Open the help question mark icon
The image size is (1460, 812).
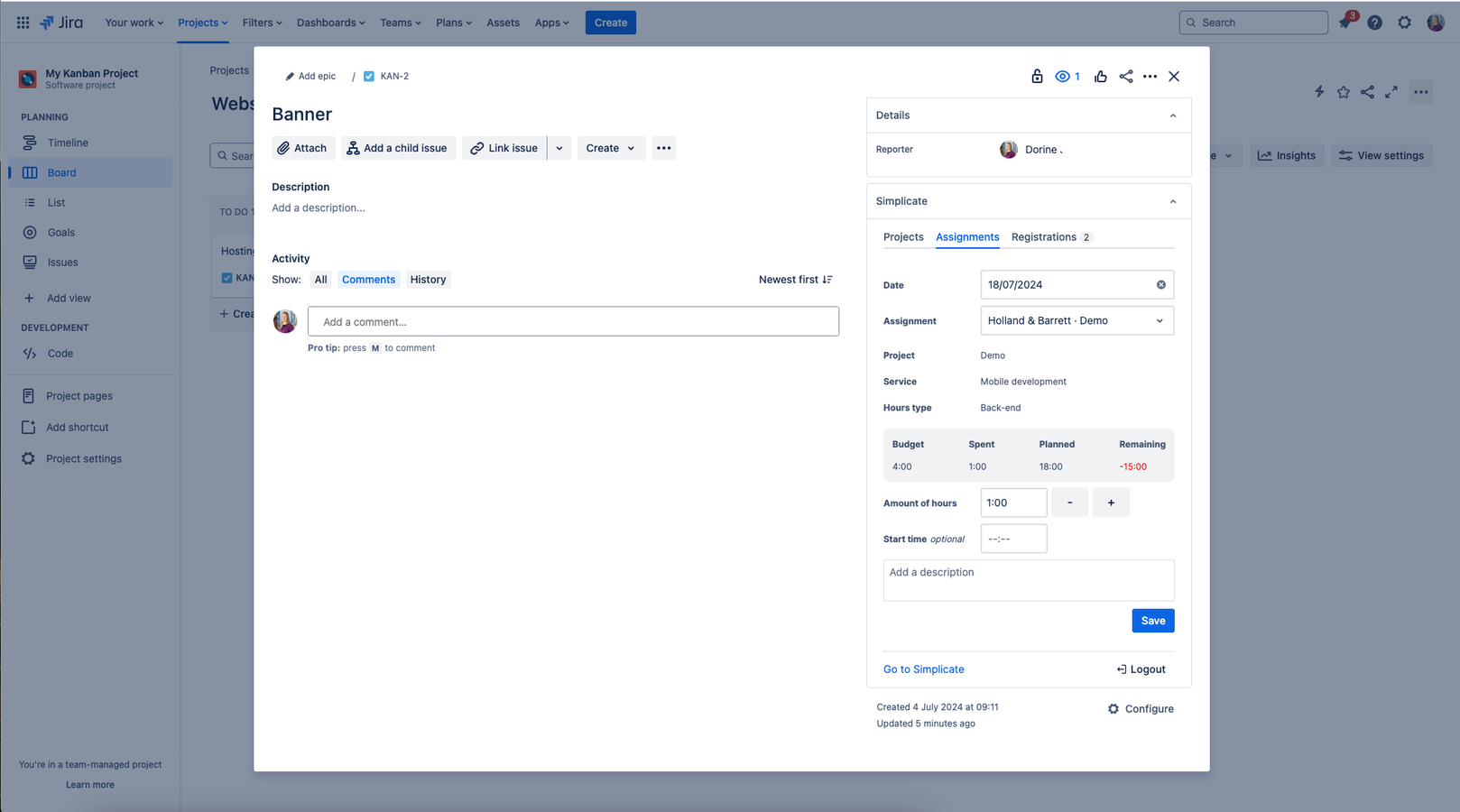click(1374, 23)
